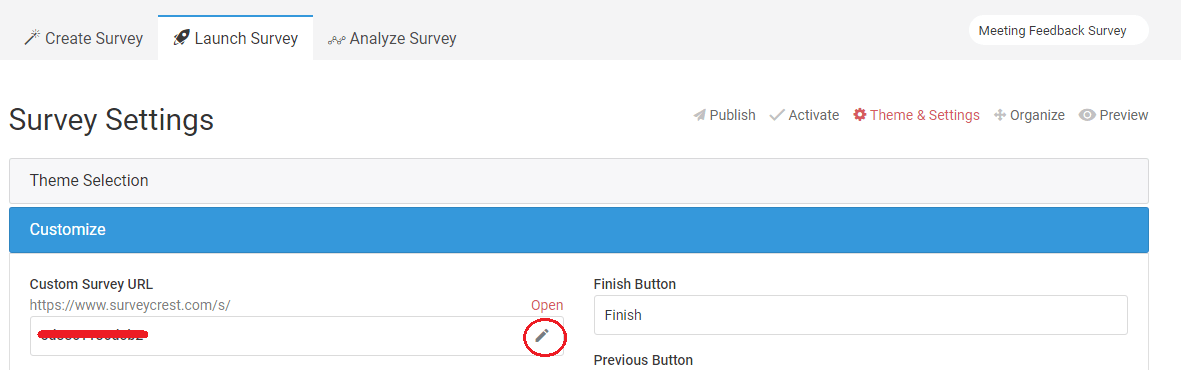Click the Activate checkmark icon
The height and width of the screenshot is (370, 1181).
coord(777,115)
